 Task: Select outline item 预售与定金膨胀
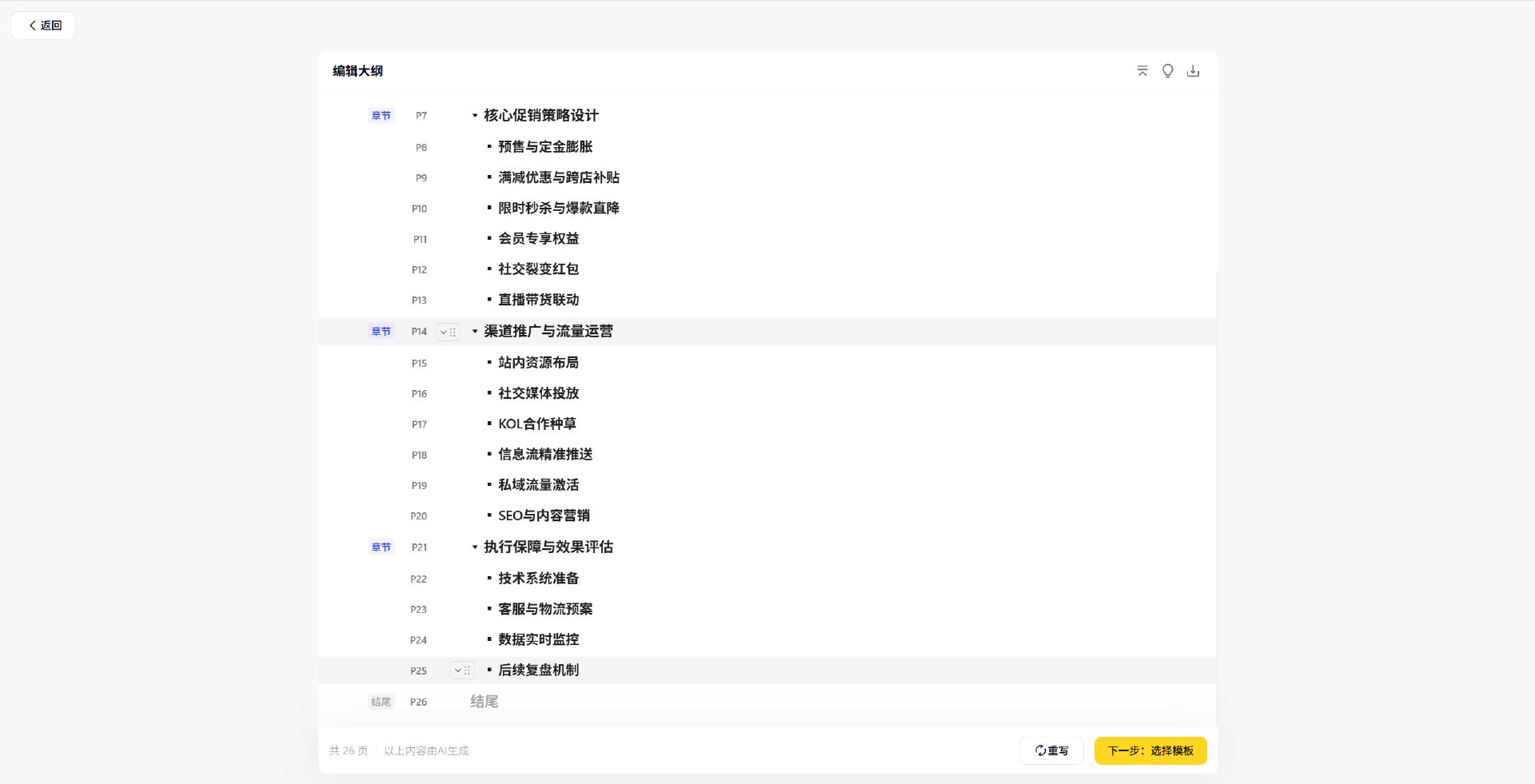point(544,146)
